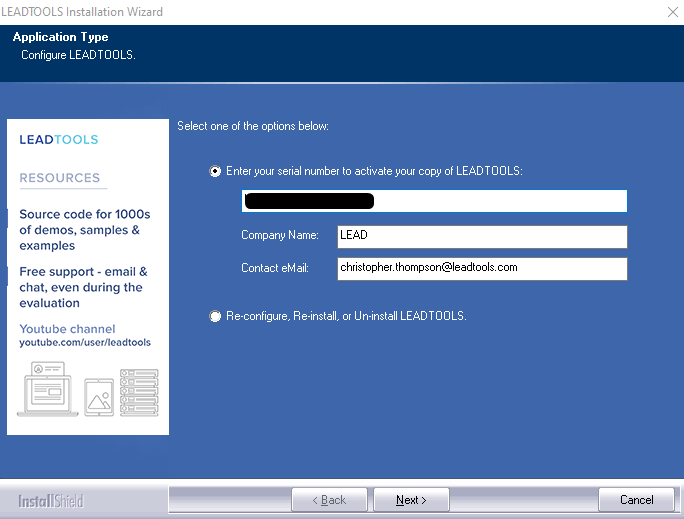The image size is (684, 519).
Task: Focus the Company Name text box
Action: click(x=482, y=237)
